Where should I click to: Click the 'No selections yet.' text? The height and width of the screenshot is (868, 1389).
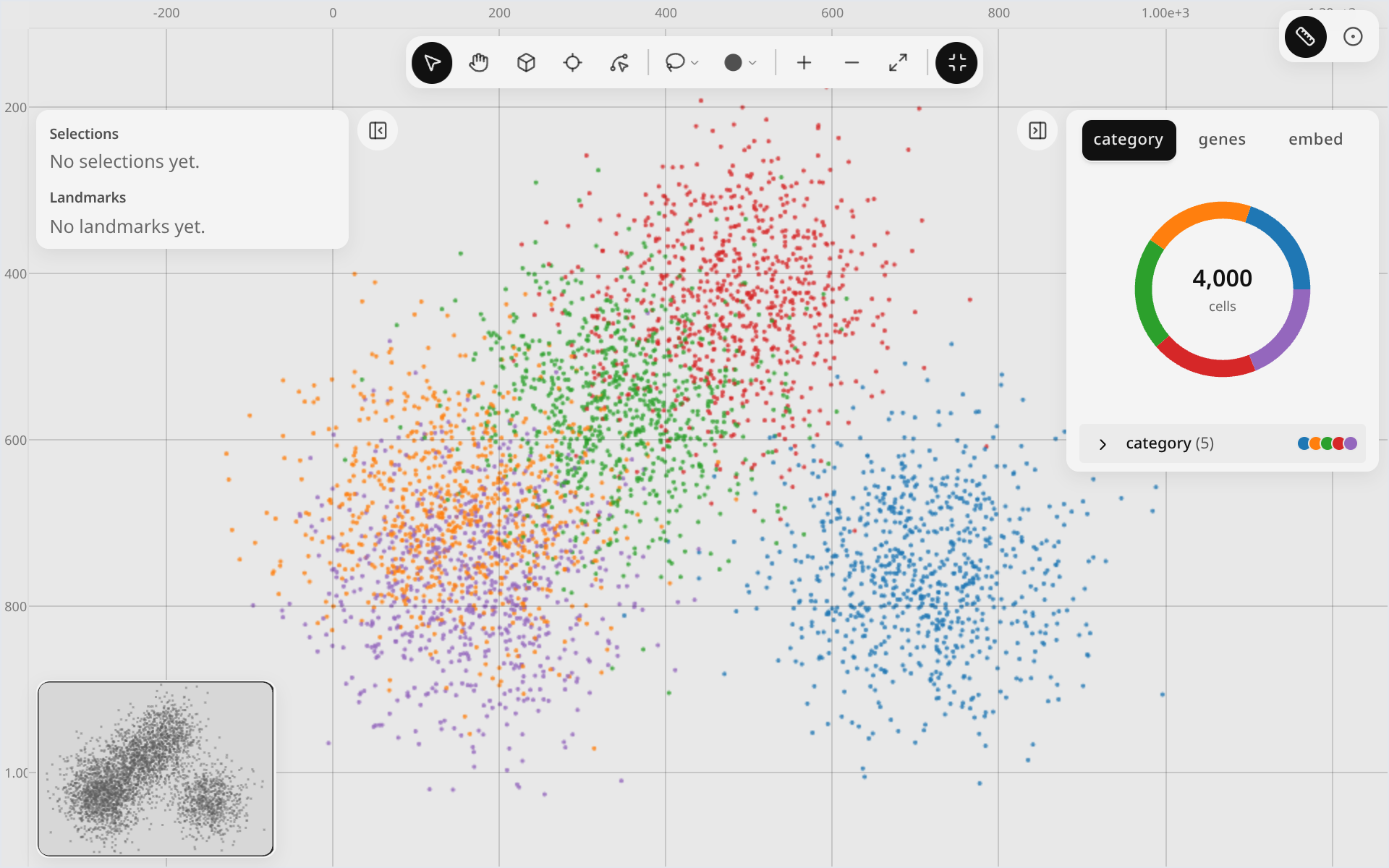(x=124, y=162)
